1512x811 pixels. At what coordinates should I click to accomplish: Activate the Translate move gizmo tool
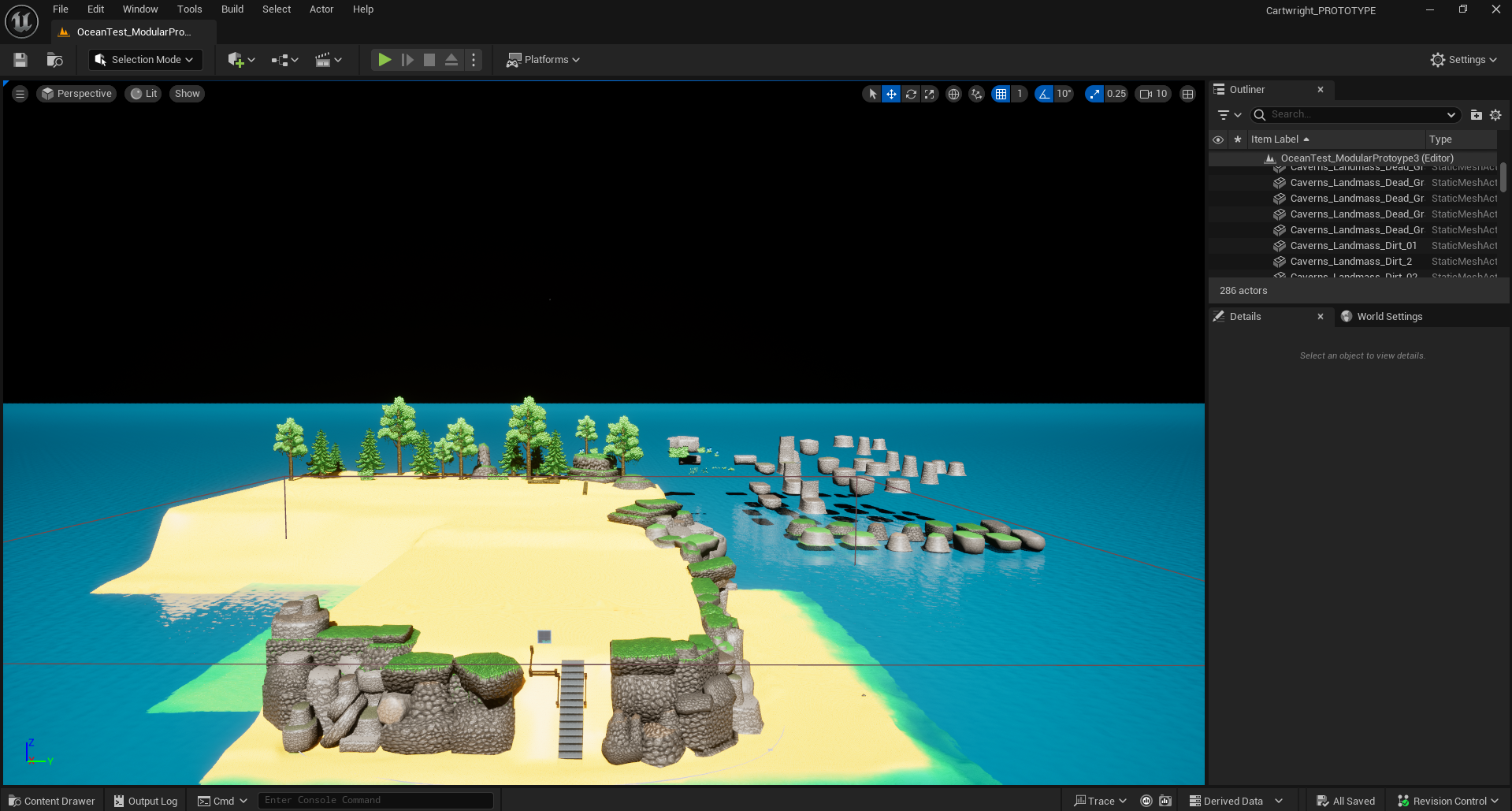(x=891, y=94)
